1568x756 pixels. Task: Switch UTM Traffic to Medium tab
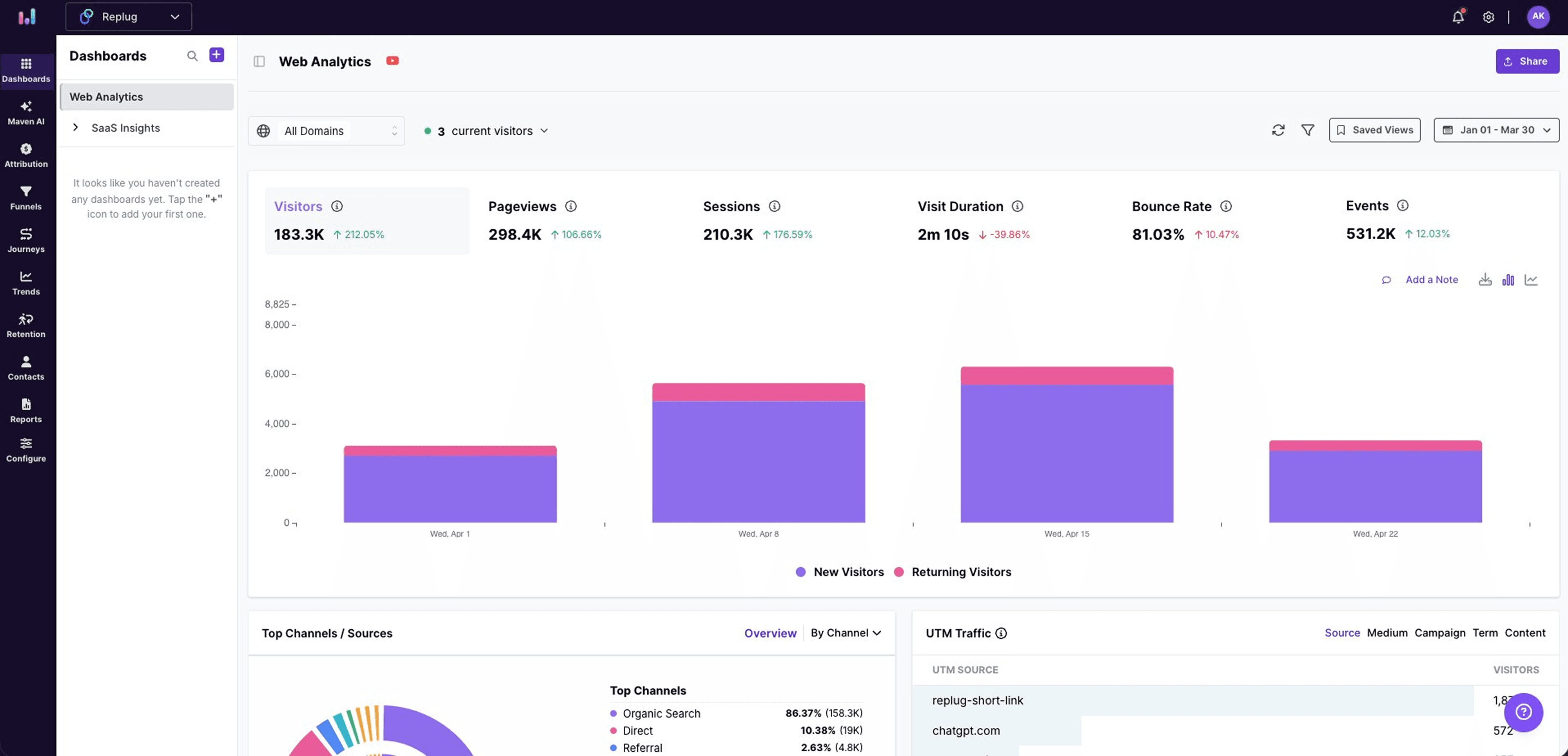1387,633
